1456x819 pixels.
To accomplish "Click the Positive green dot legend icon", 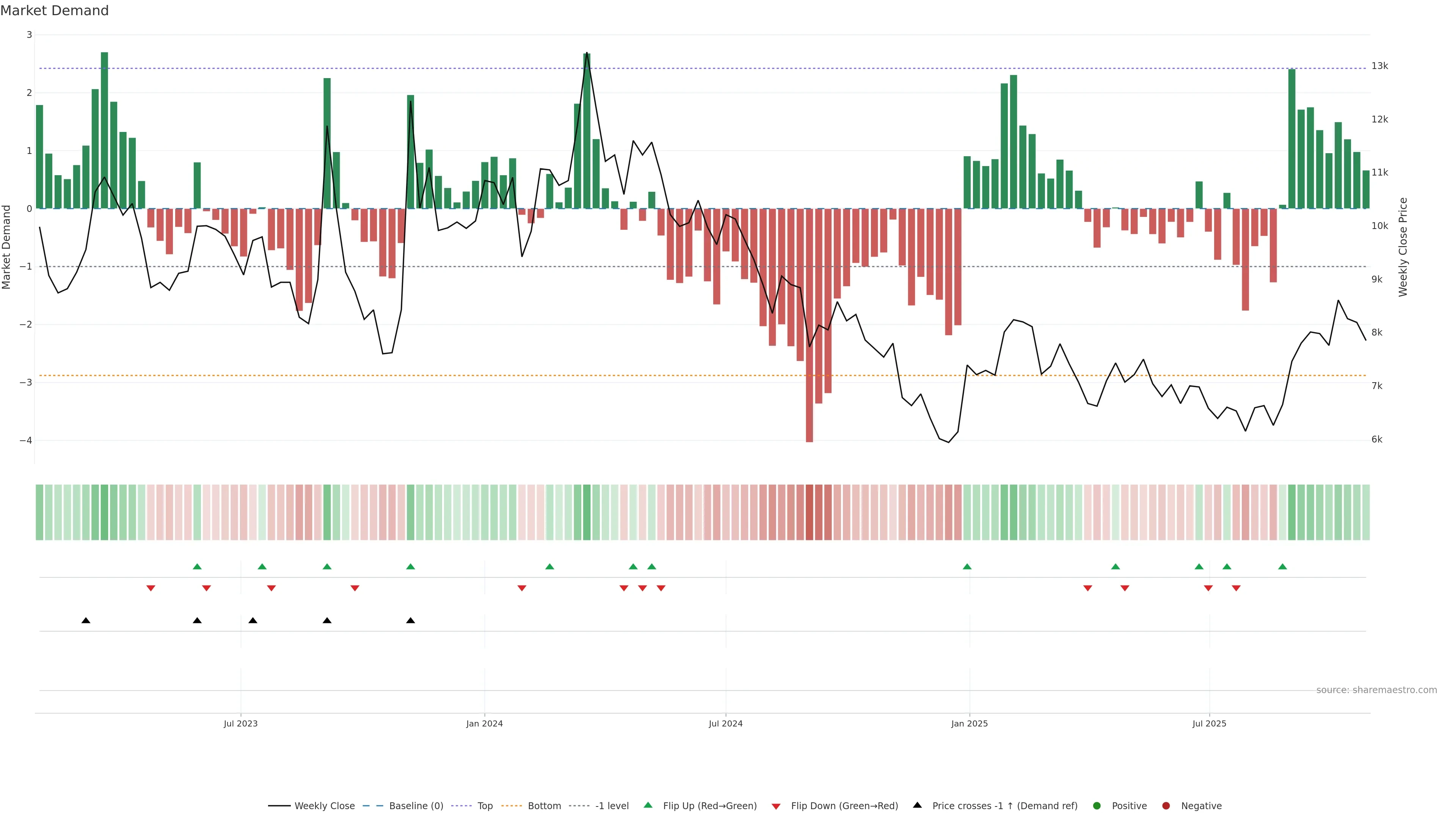I will [x=1097, y=805].
